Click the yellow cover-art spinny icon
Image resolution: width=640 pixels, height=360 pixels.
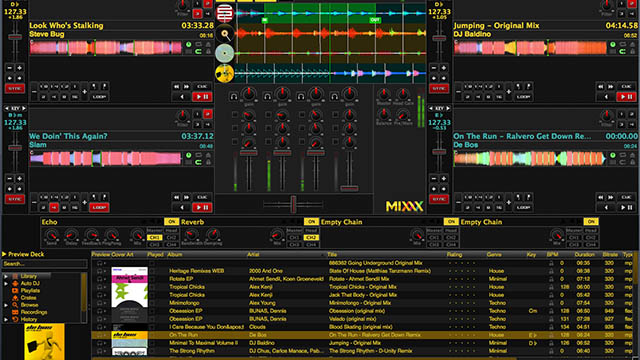[224, 73]
